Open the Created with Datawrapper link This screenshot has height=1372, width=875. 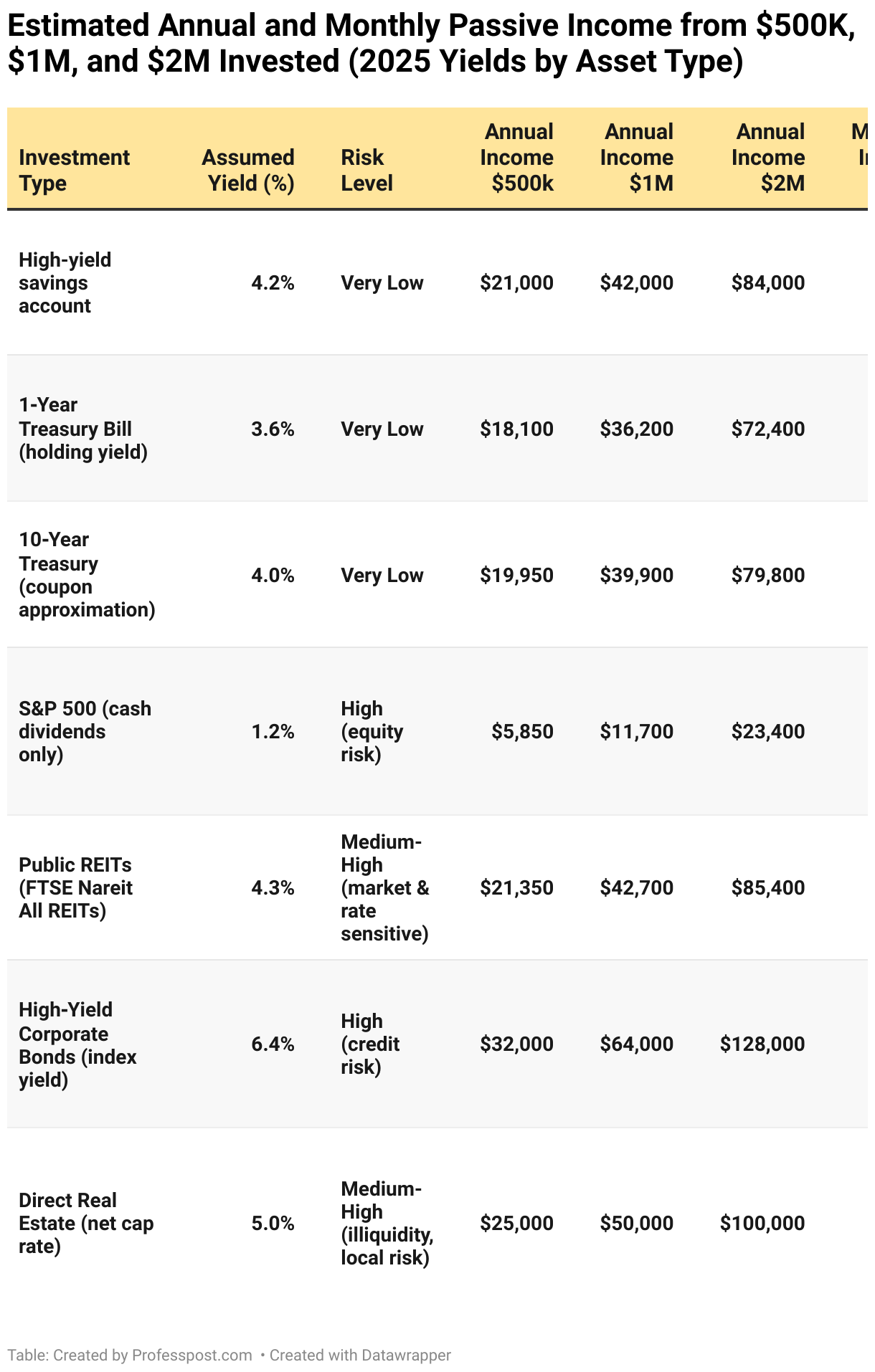pos(360,1355)
